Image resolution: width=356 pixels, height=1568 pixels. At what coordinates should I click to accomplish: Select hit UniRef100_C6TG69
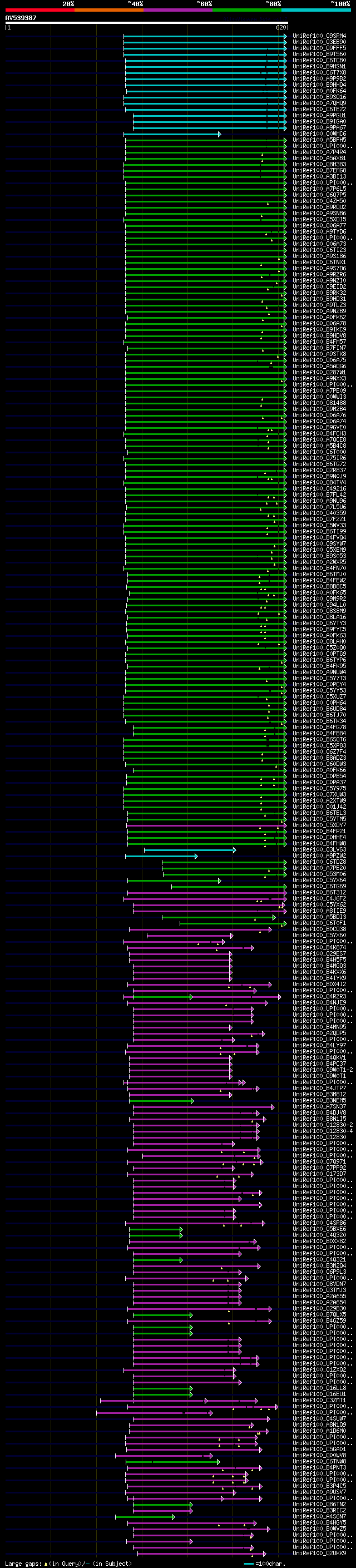click(x=319, y=886)
